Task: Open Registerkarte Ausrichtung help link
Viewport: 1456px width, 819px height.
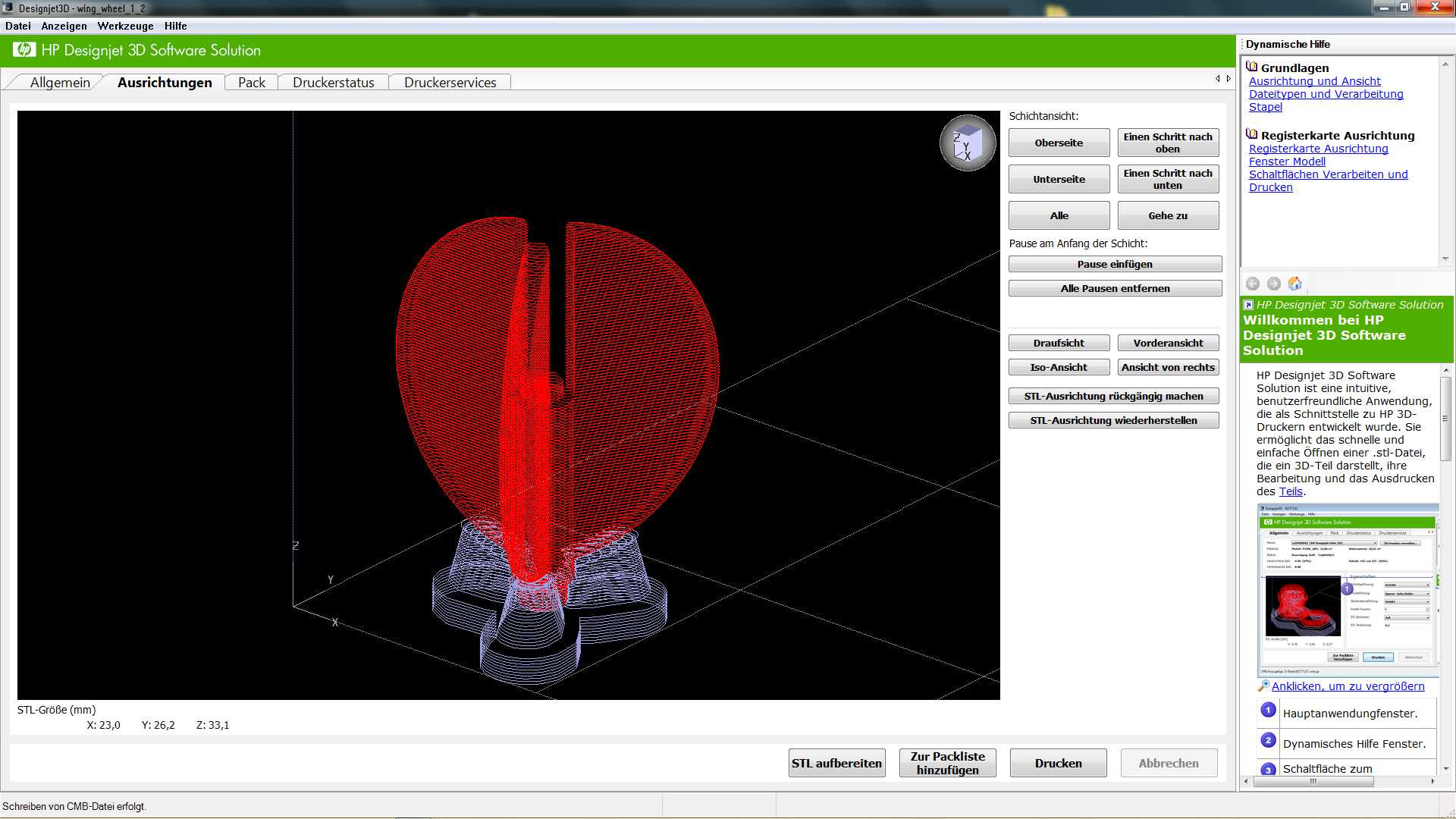Action: (1318, 149)
